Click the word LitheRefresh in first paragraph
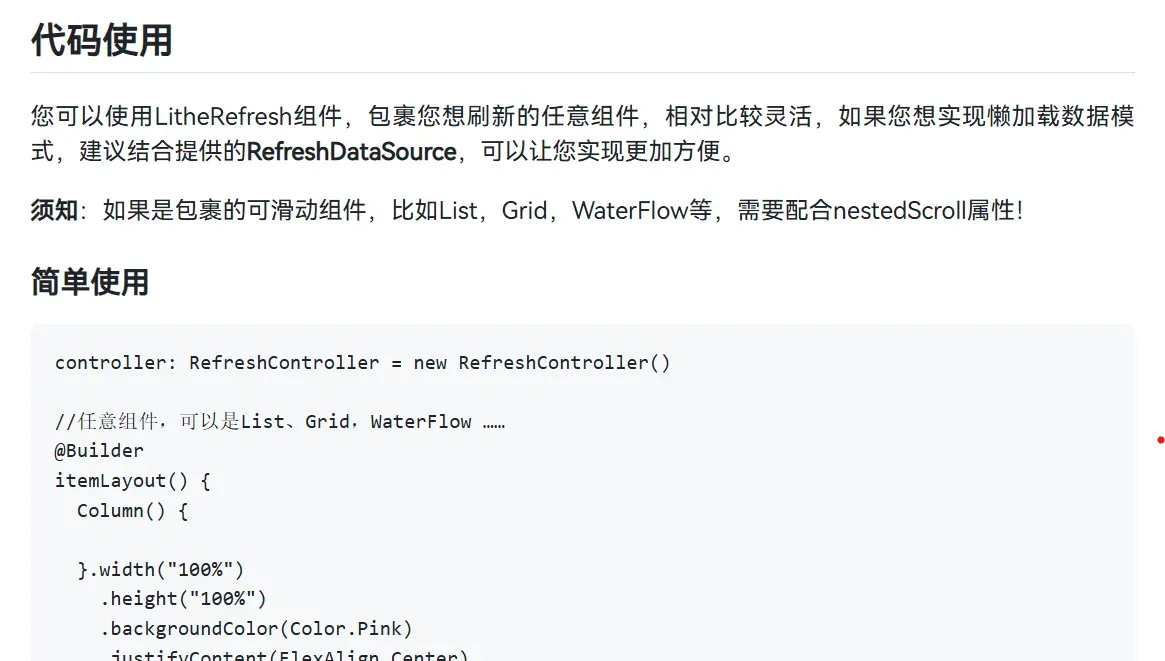The height and width of the screenshot is (661, 1165). [x=223, y=116]
